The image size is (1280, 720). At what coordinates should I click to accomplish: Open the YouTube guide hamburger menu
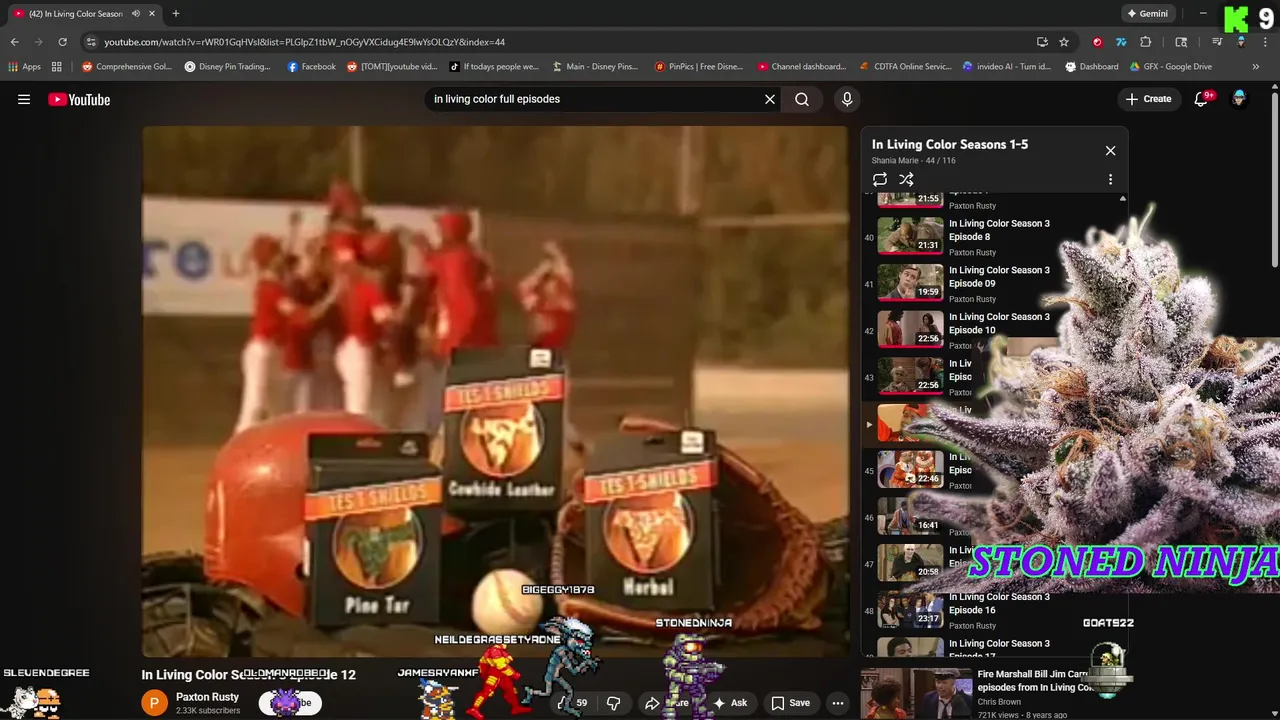24,99
